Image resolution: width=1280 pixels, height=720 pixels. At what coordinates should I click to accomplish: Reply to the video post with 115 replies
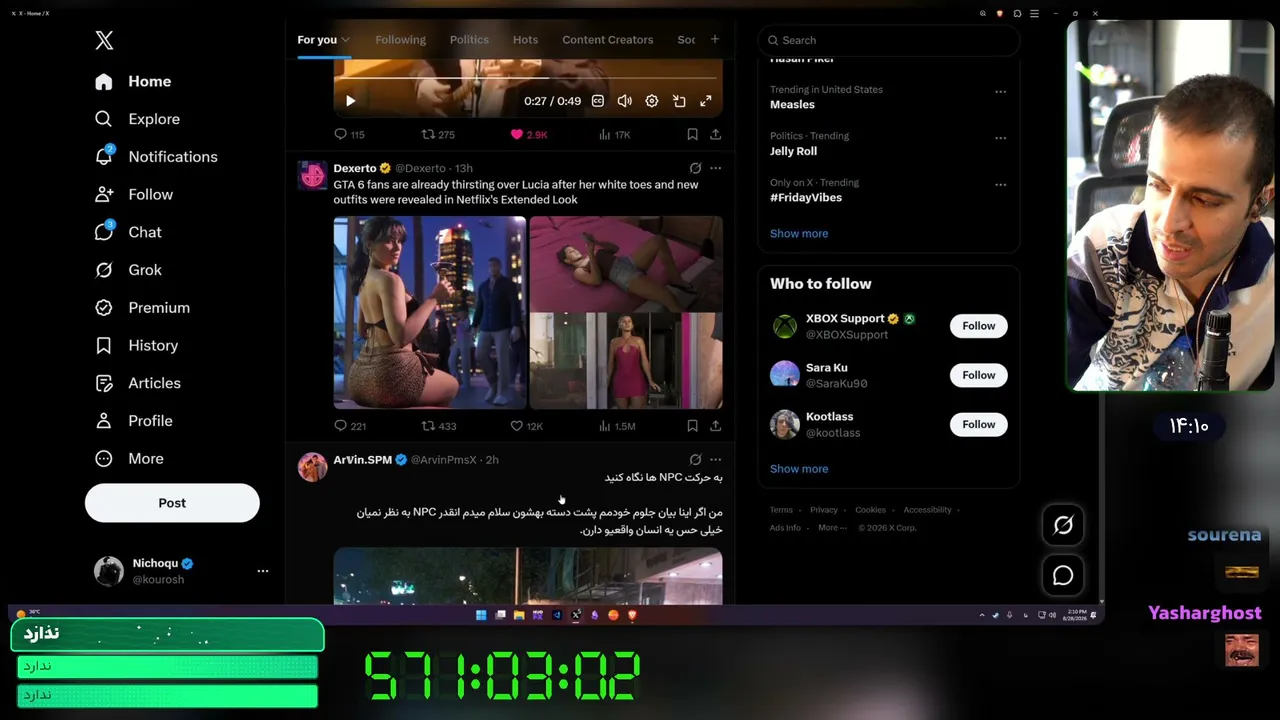[x=349, y=134]
